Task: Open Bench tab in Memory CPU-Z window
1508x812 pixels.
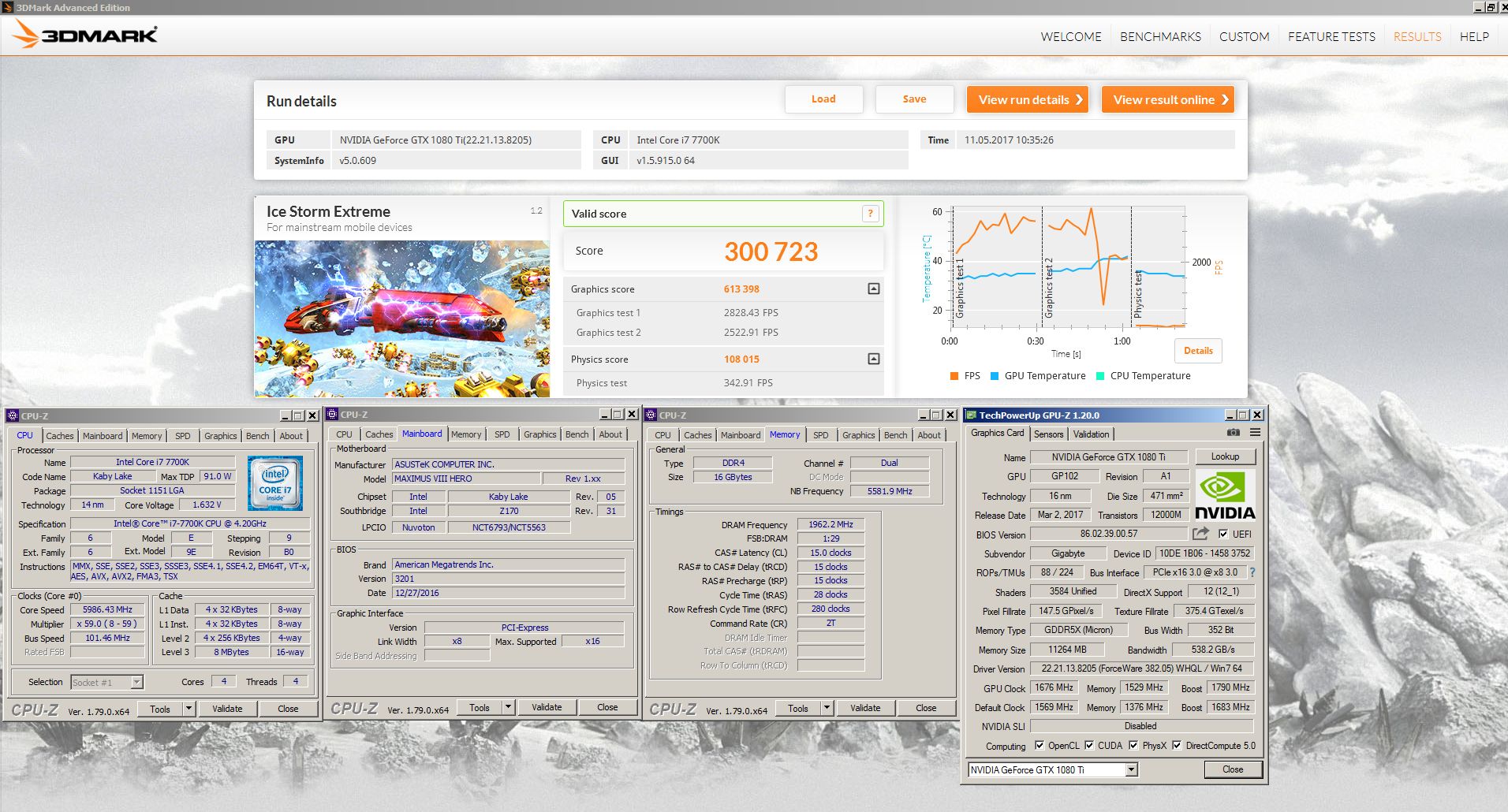Action: click(895, 435)
